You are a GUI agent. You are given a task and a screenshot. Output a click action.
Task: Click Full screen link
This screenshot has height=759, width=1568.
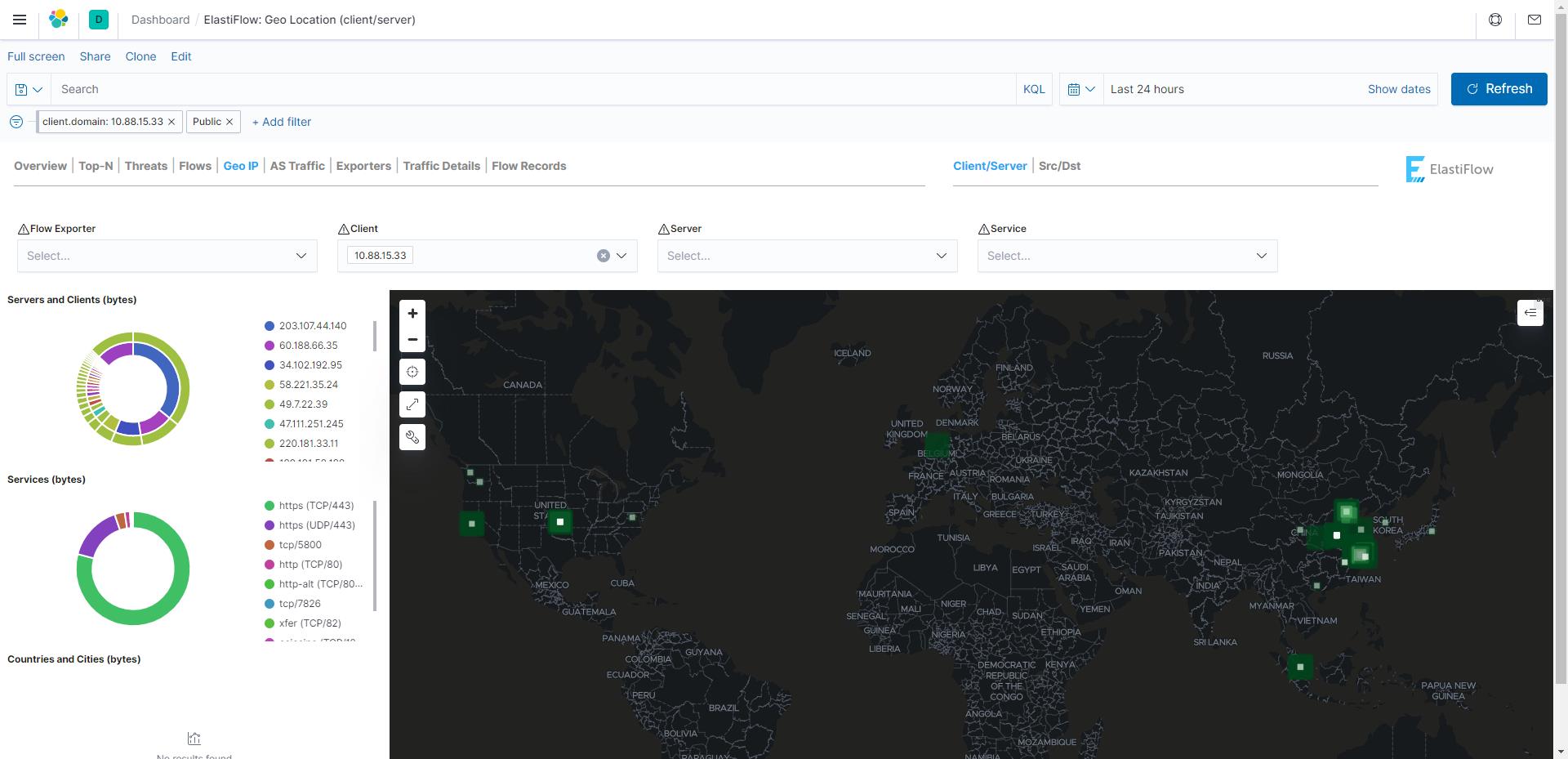36,56
